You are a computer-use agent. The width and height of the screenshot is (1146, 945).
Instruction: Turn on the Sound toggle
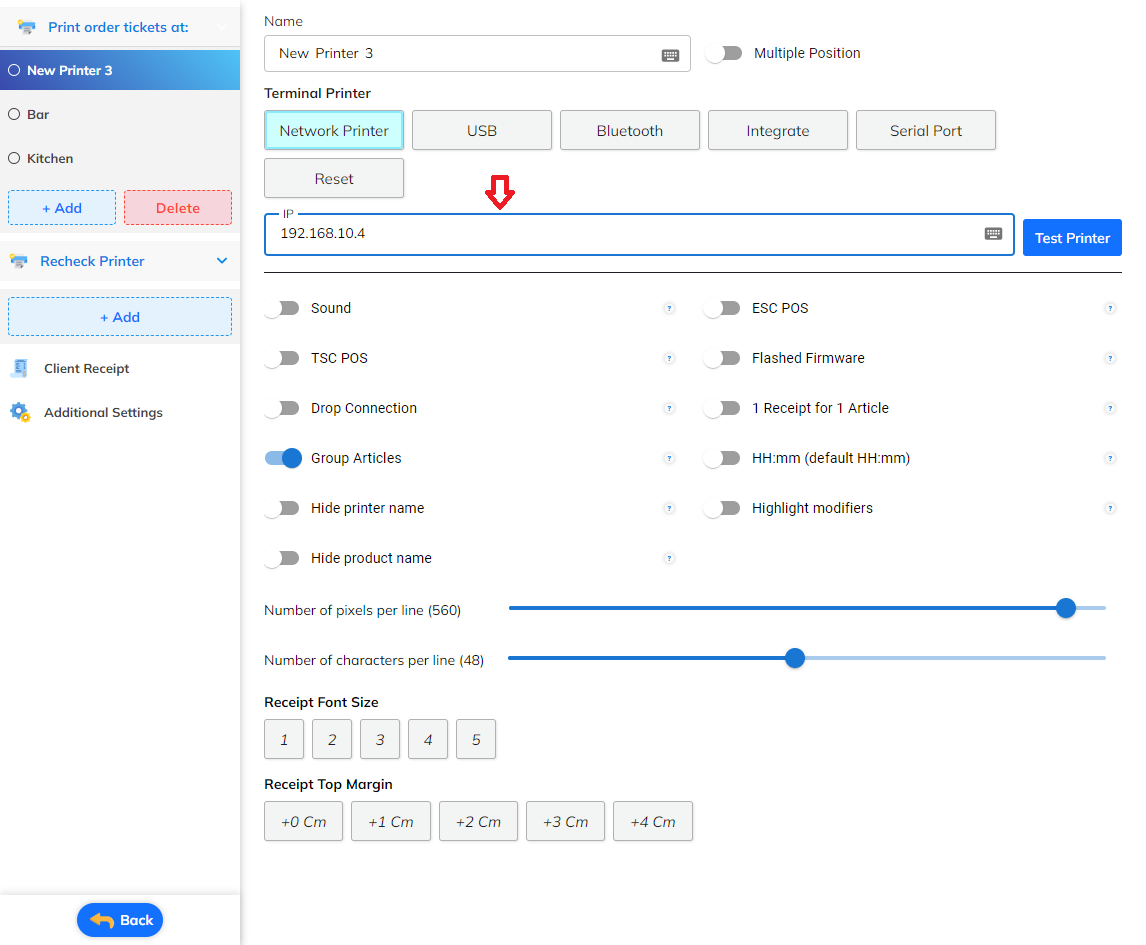pos(282,308)
